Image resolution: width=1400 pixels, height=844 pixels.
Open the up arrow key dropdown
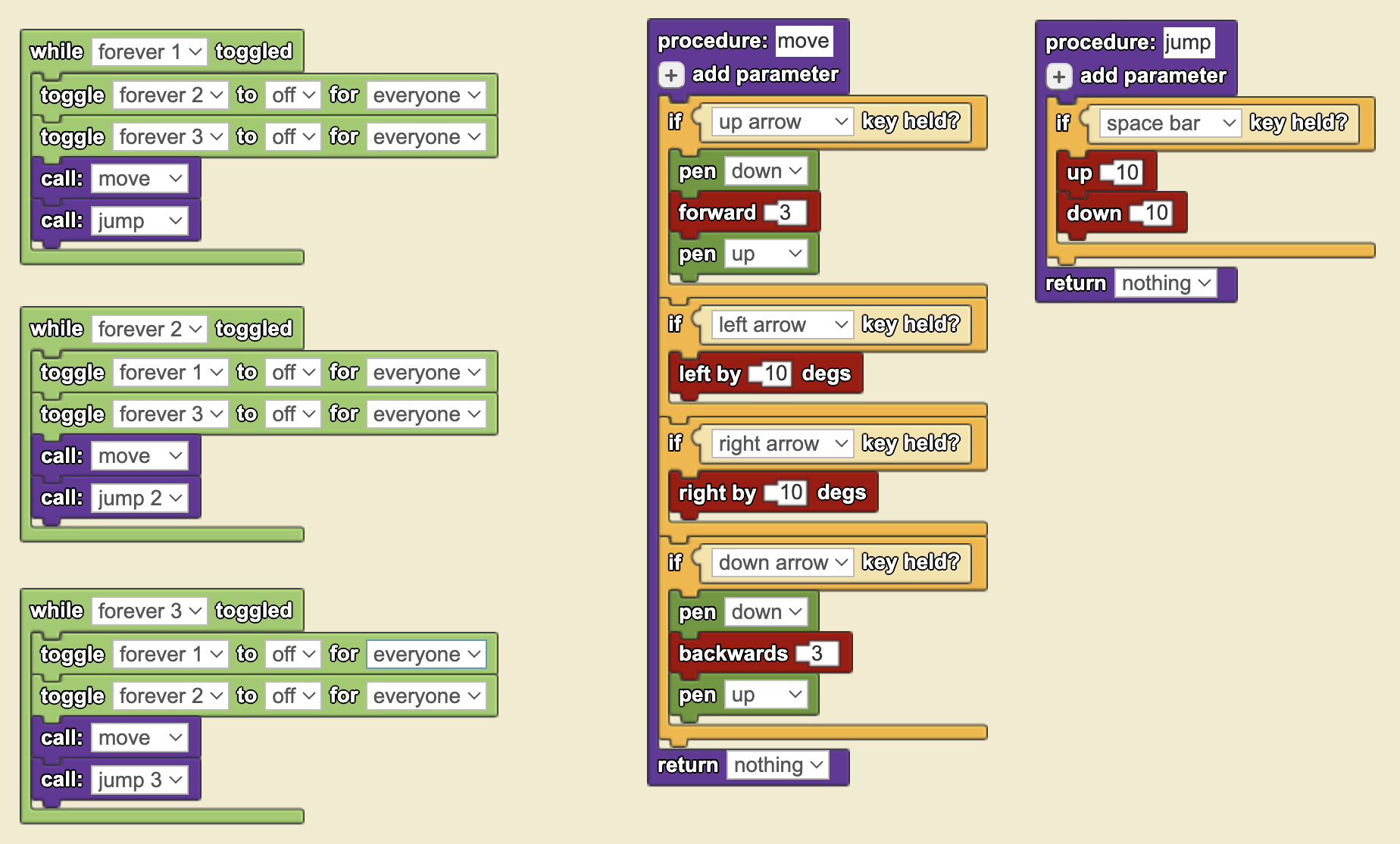783,122
